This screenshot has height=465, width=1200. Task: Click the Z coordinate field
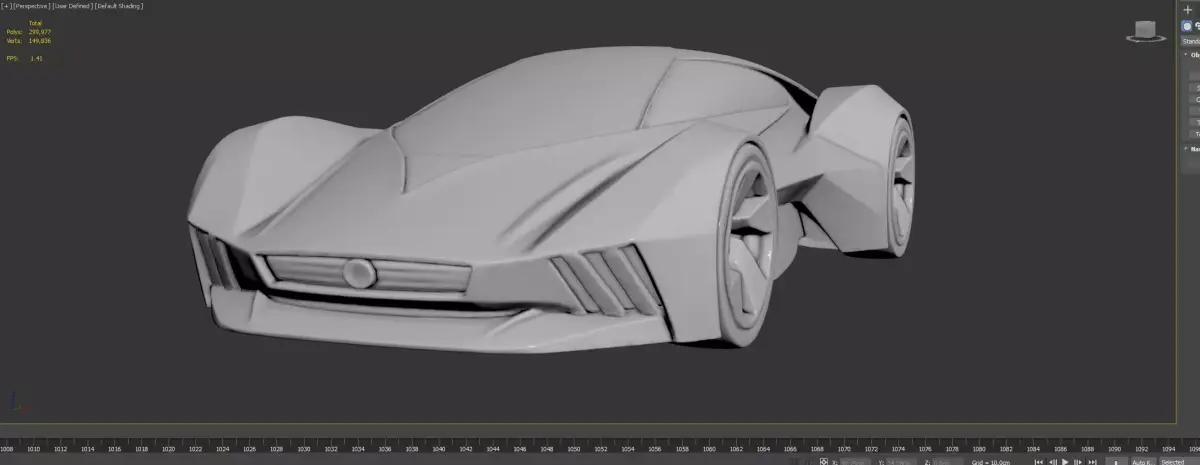(946, 462)
